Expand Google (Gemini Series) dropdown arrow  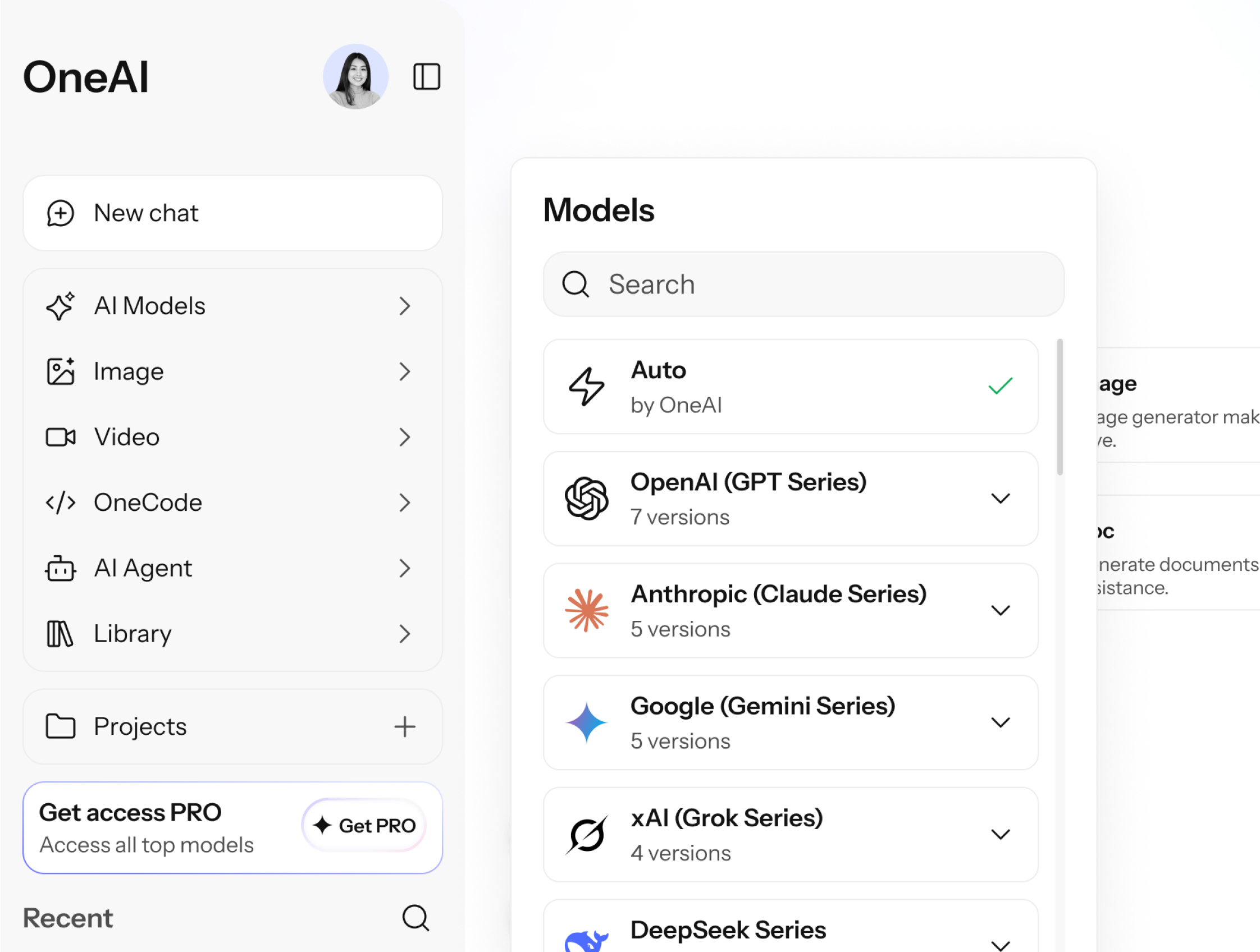pos(1000,722)
